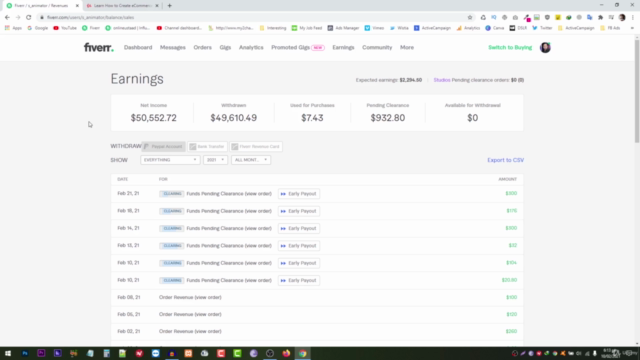Open the Messages nav item

(x=173, y=47)
